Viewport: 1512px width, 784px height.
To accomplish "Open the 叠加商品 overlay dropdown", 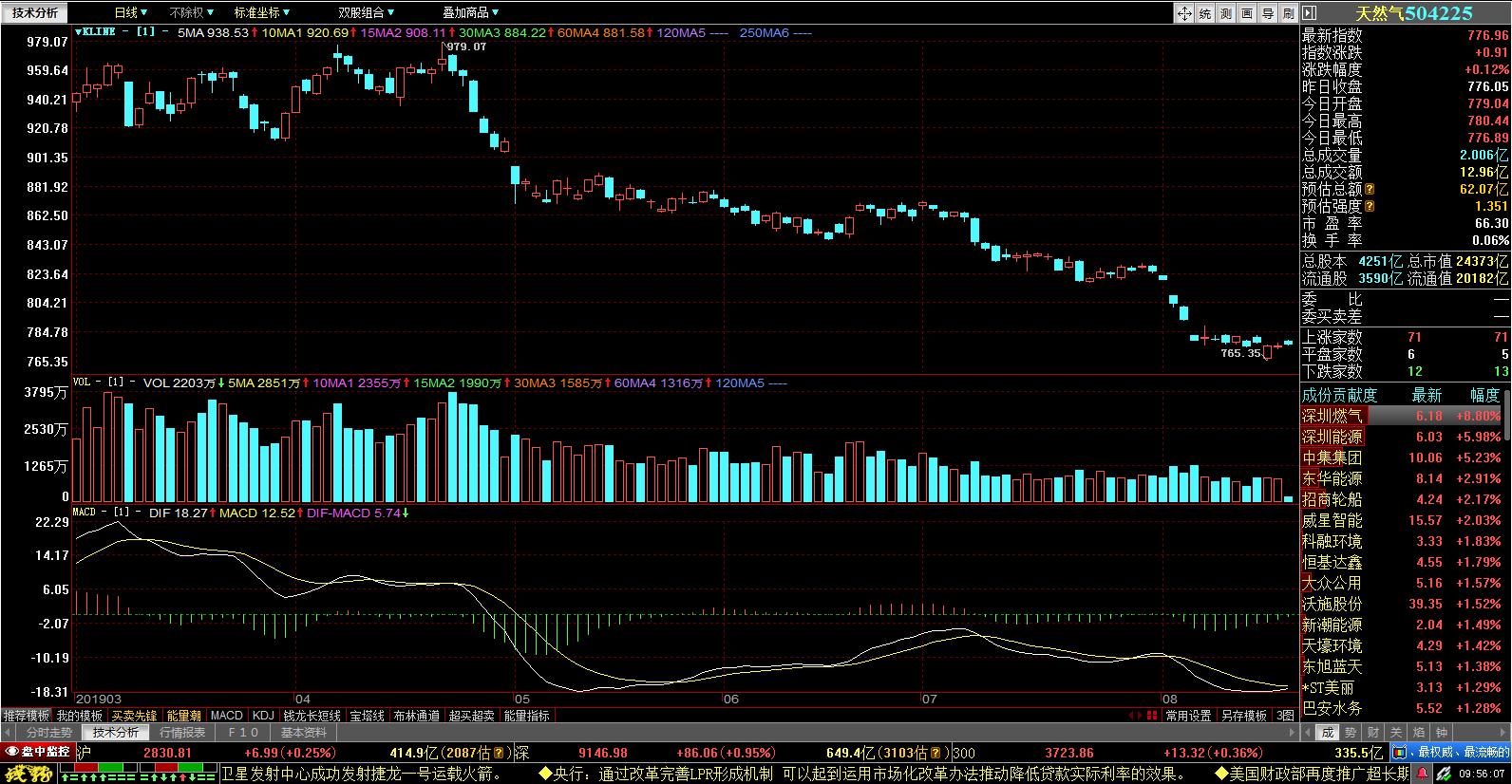I will (x=471, y=12).
